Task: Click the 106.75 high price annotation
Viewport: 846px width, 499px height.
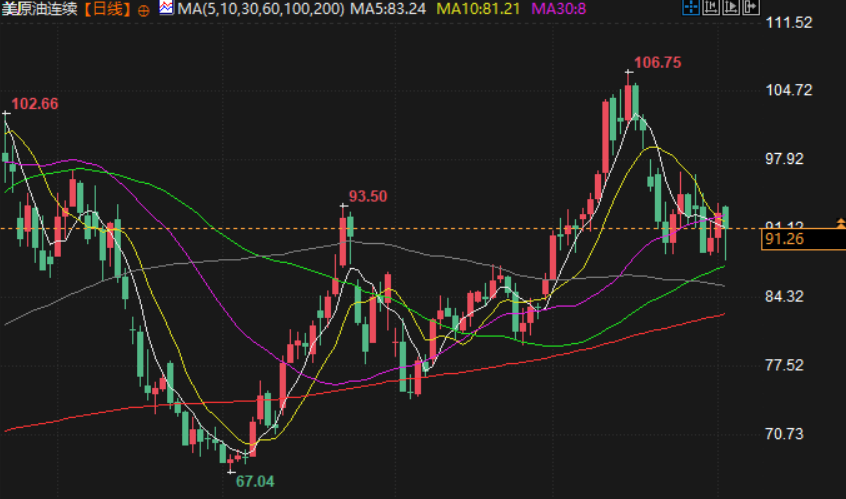Action: [658, 63]
